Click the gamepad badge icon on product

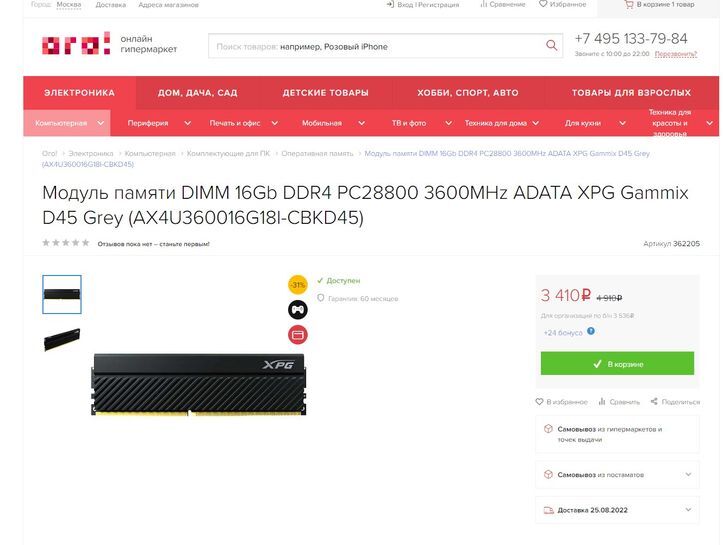click(298, 309)
